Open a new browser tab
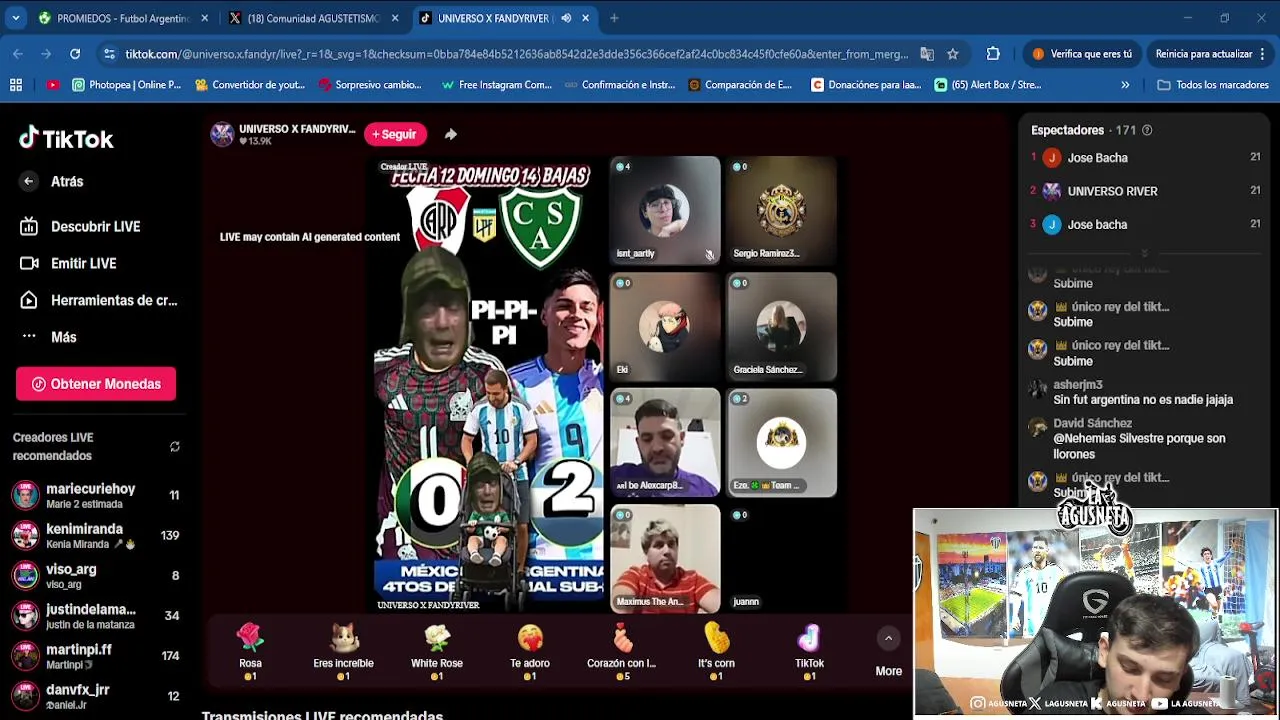This screenshot has height=720, width=1280. click(614, 18)
